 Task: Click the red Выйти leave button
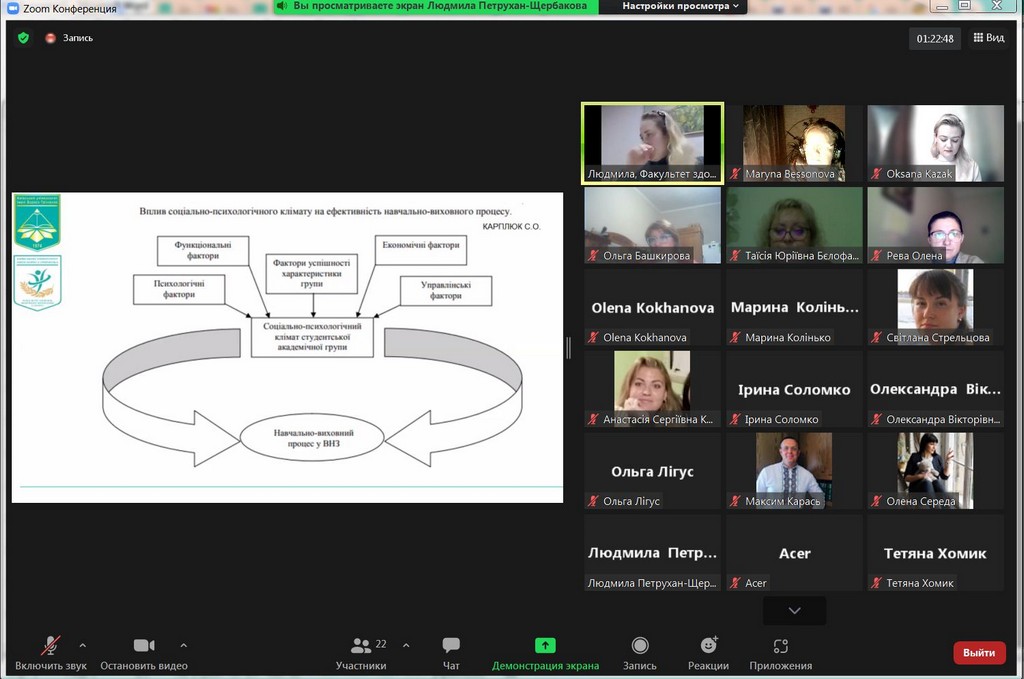point(979,653)
